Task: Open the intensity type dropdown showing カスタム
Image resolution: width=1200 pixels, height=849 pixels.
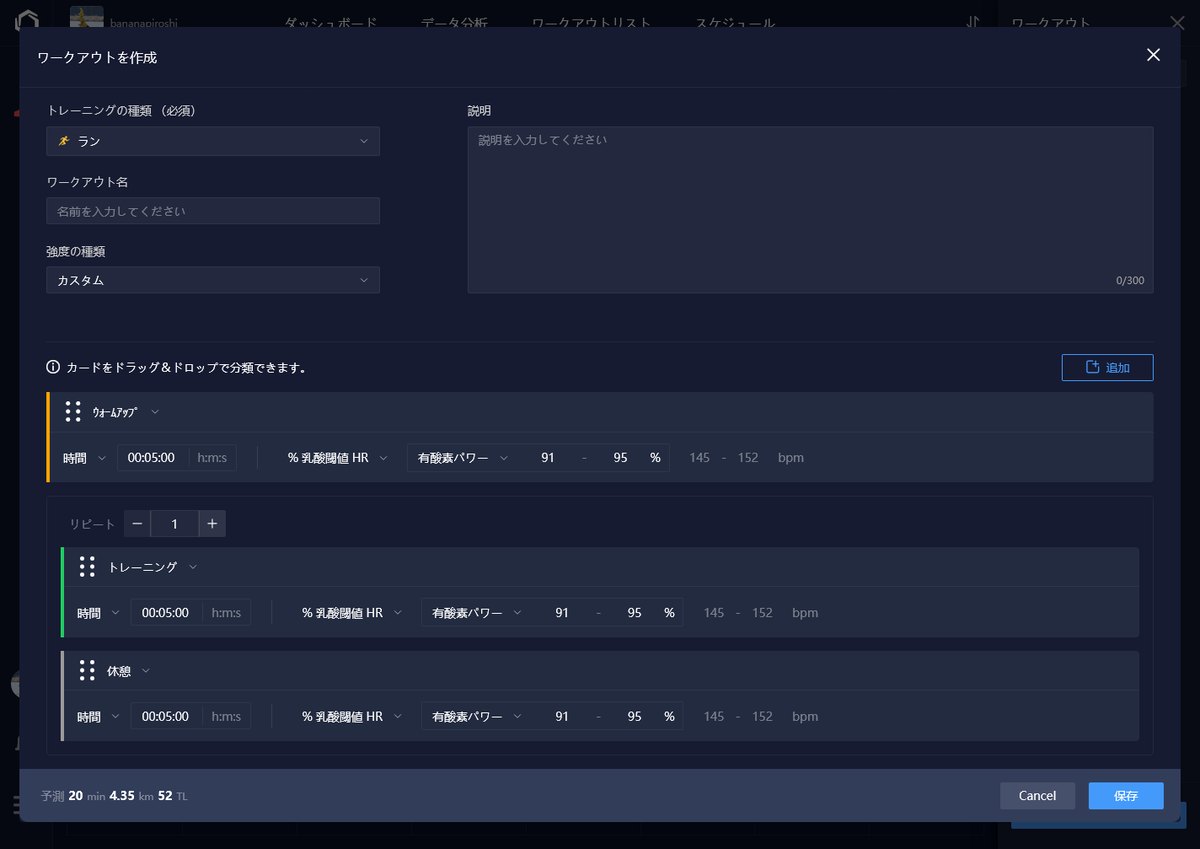Action: coord(213,280)
